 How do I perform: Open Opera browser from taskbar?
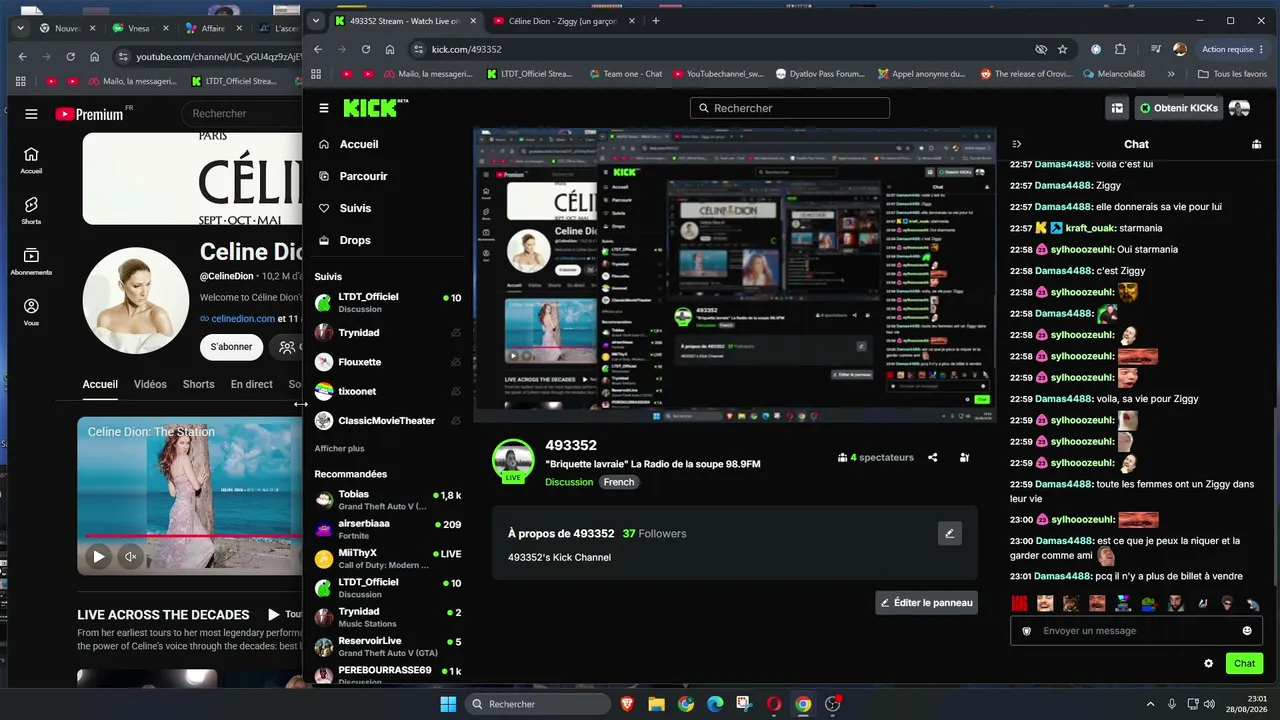pyautogui.click(x=773, y=704)
